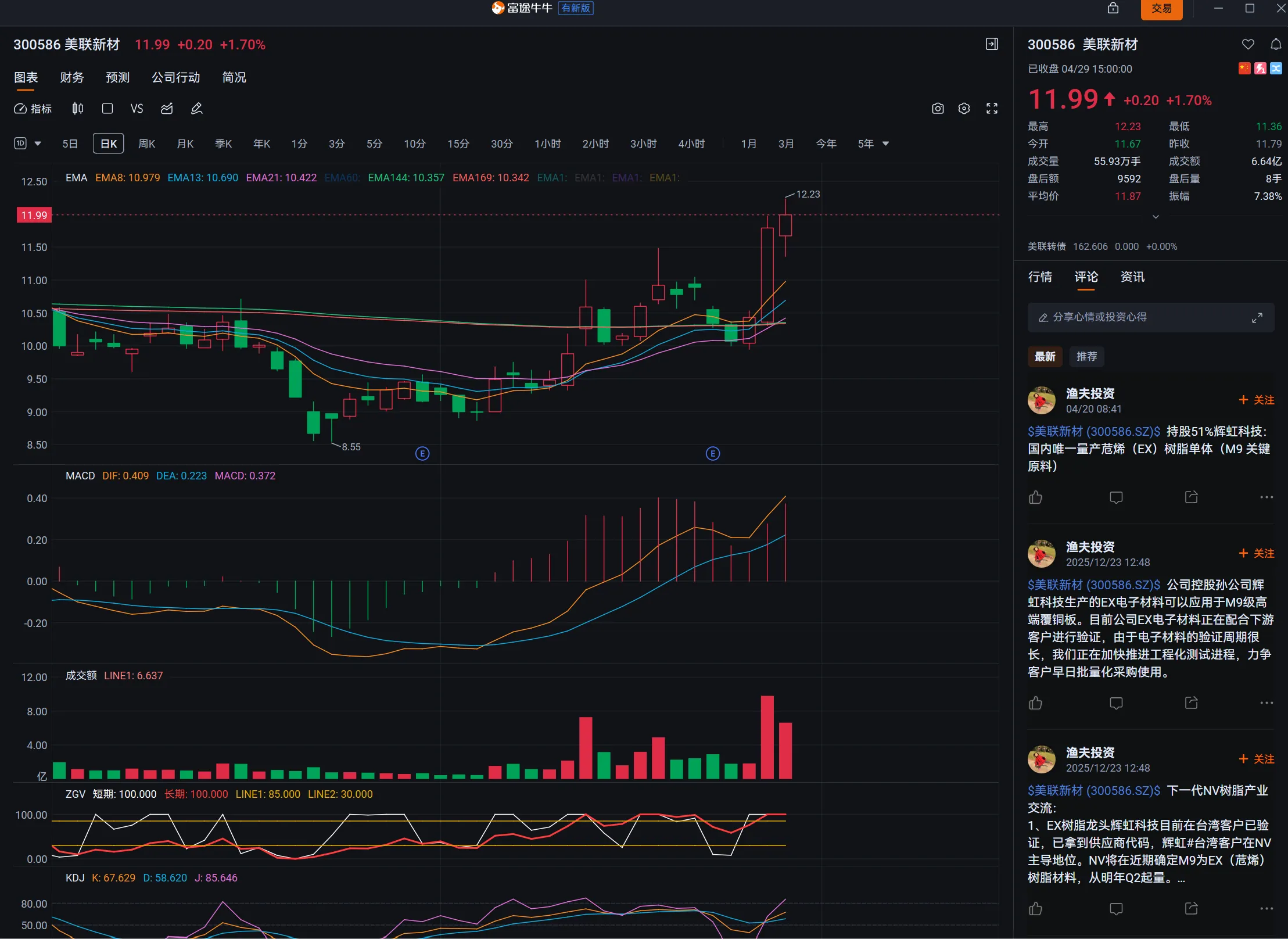Screen dimensions: 1288x939
Task: Like the 04/20 08:41 post
Action: point(1035,497)
